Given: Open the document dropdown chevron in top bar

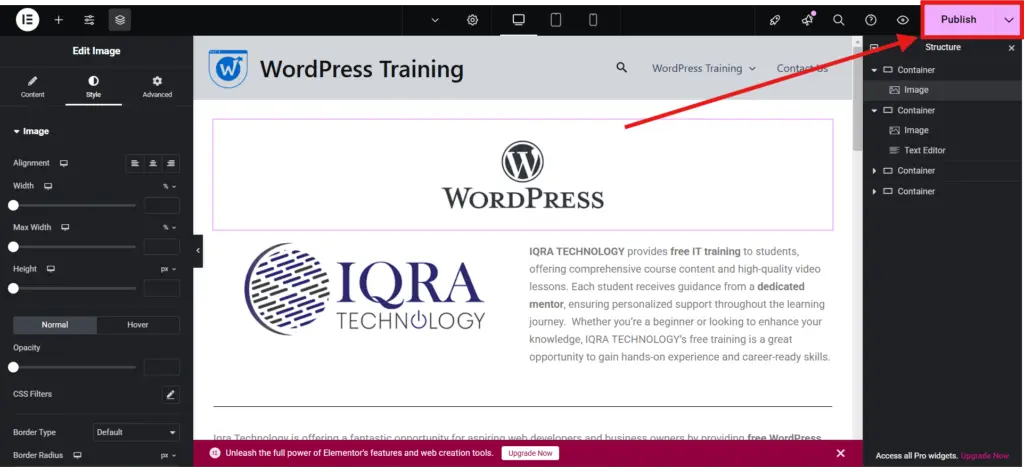Looking at the screenshot, I should [436, 20].
